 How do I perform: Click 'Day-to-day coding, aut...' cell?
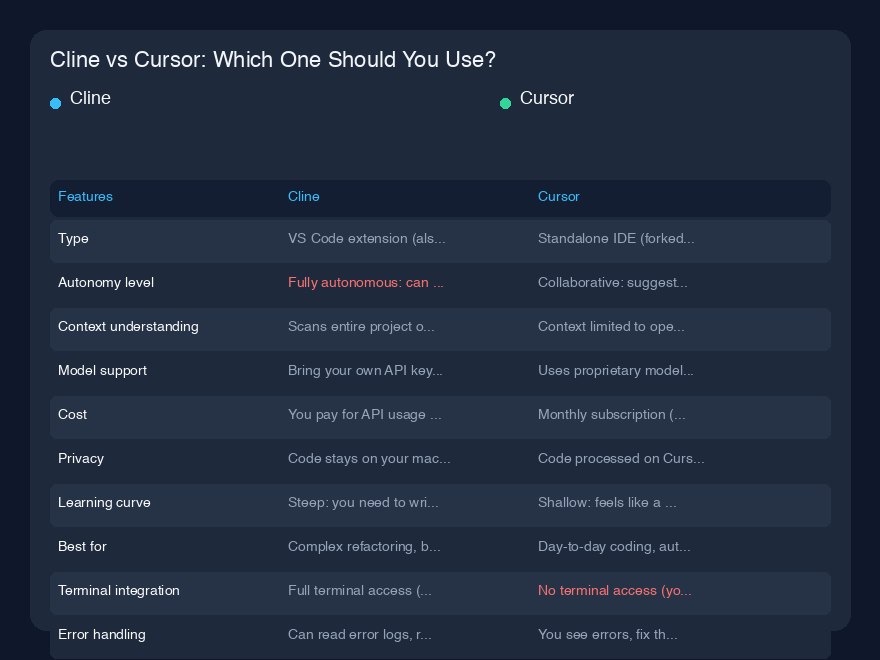pyautogui.click(x=614, y=547)
